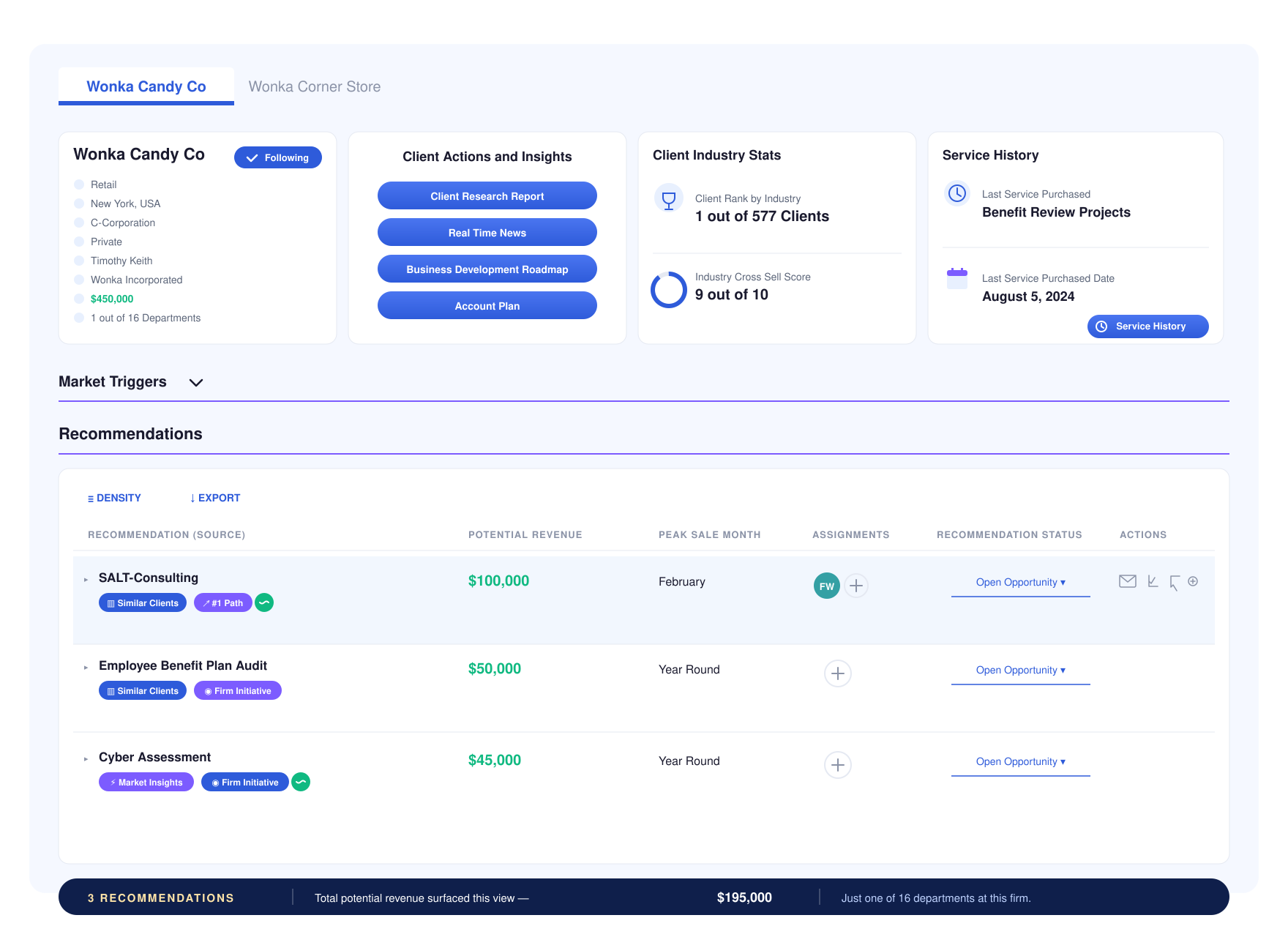Click the $195,000 total in the footer bar
This screenshot has height=937, width=1288.
pyautogui.click(x=744, y=897)
